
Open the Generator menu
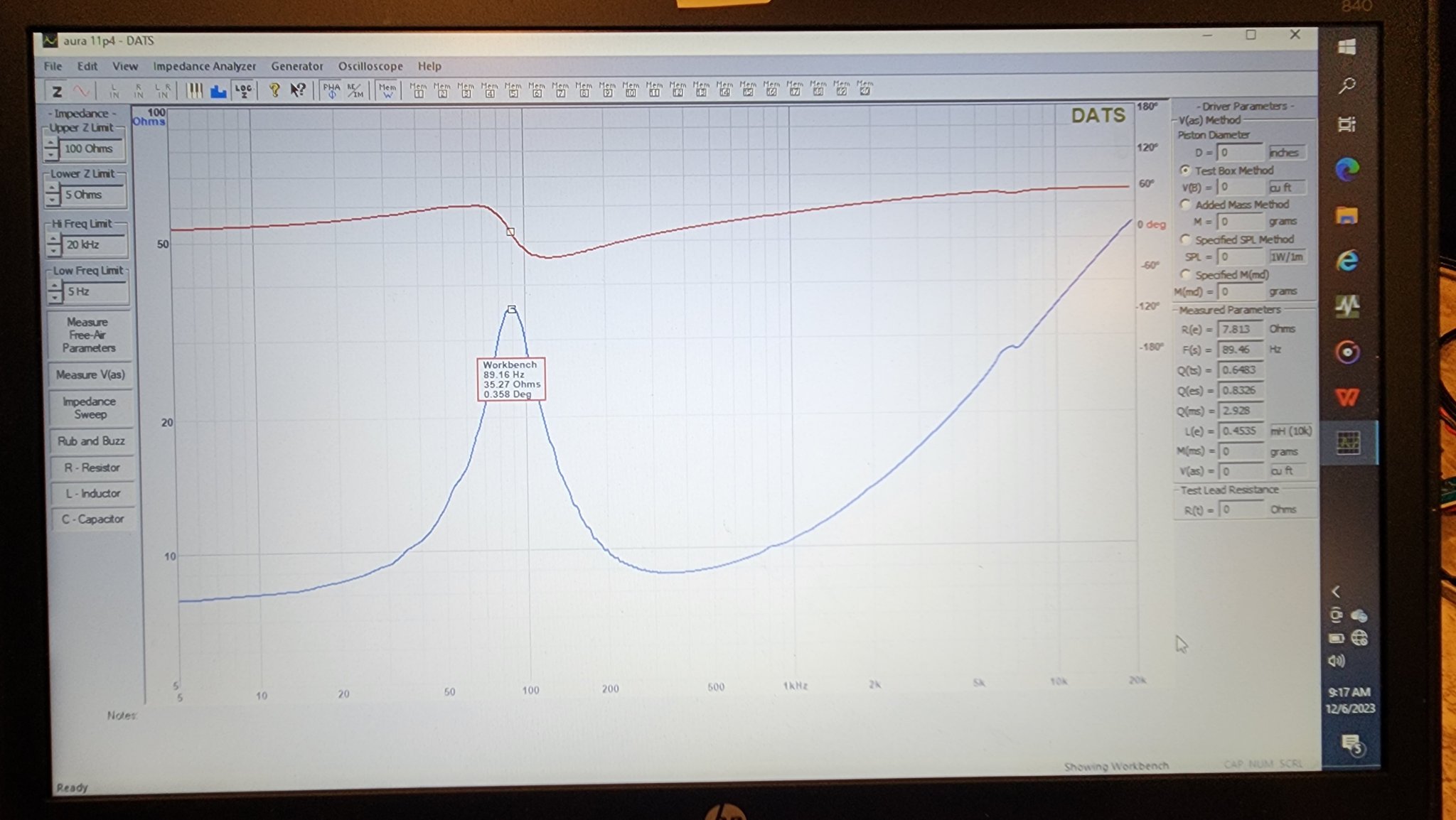(296, 66)
